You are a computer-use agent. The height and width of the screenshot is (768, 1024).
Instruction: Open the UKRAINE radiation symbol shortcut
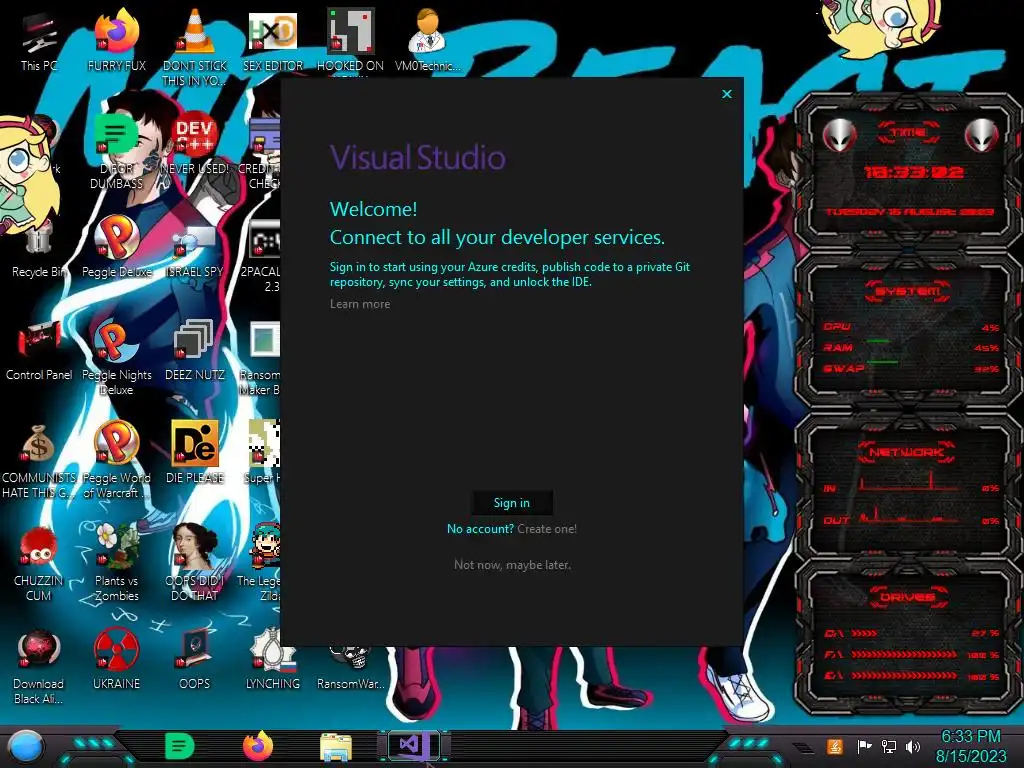(116, 660)
